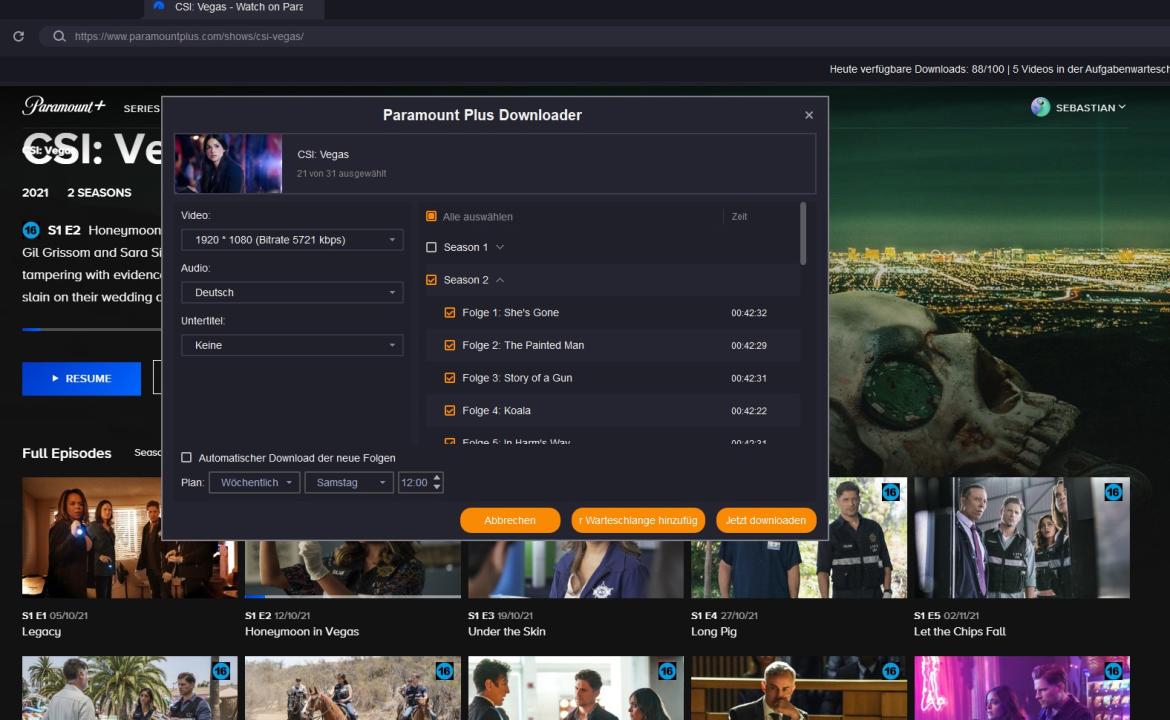Screen dimensions: 1170x720
Task: Select the CSI: Vegas browser tab
Action: [234, 7]
